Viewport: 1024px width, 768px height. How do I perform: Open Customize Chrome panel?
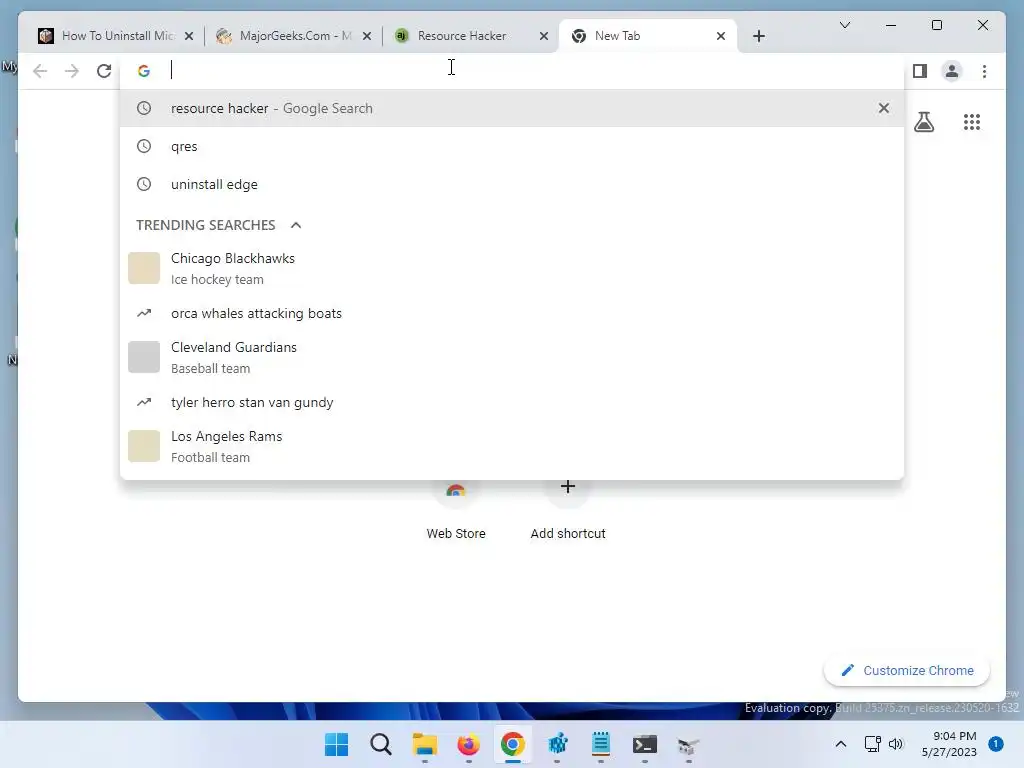907,671
